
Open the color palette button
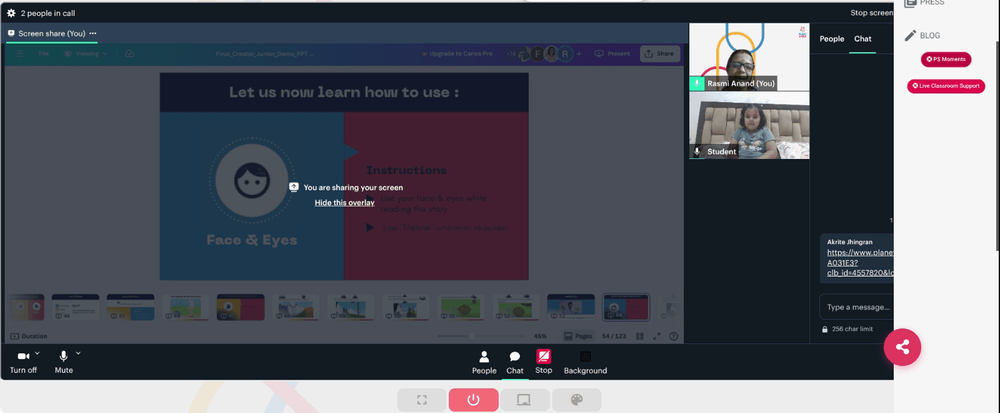(577, 400)
